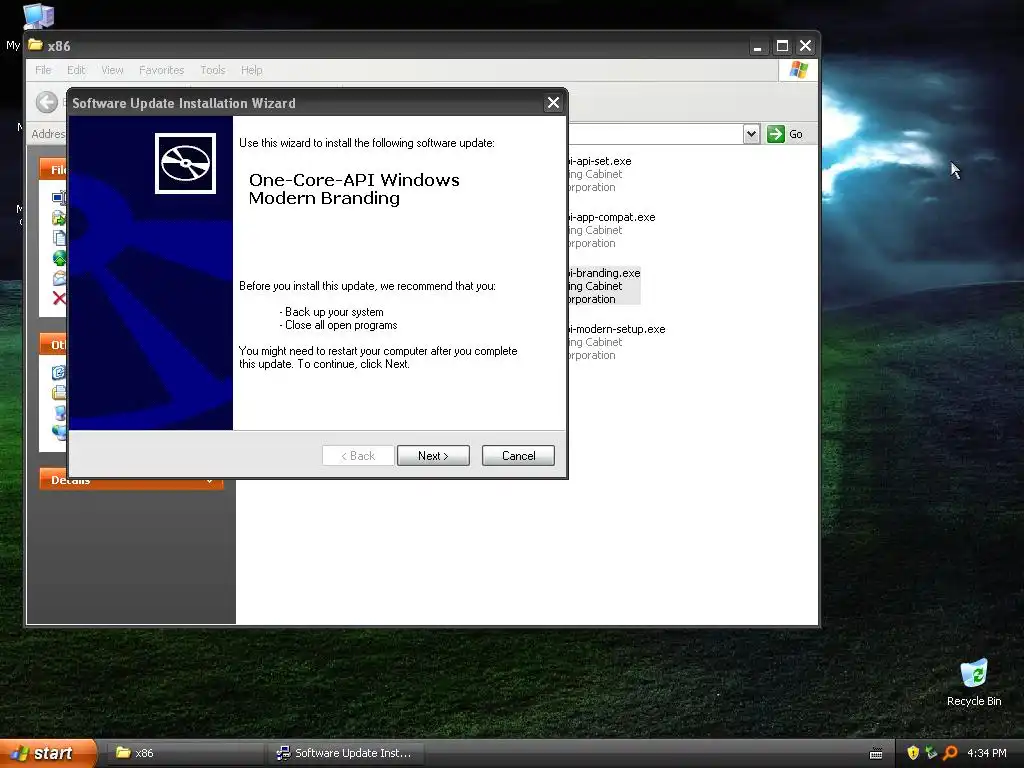Open the View menu in x86 window
This screenshot has width=1024, height=768.
click(112, 70)
